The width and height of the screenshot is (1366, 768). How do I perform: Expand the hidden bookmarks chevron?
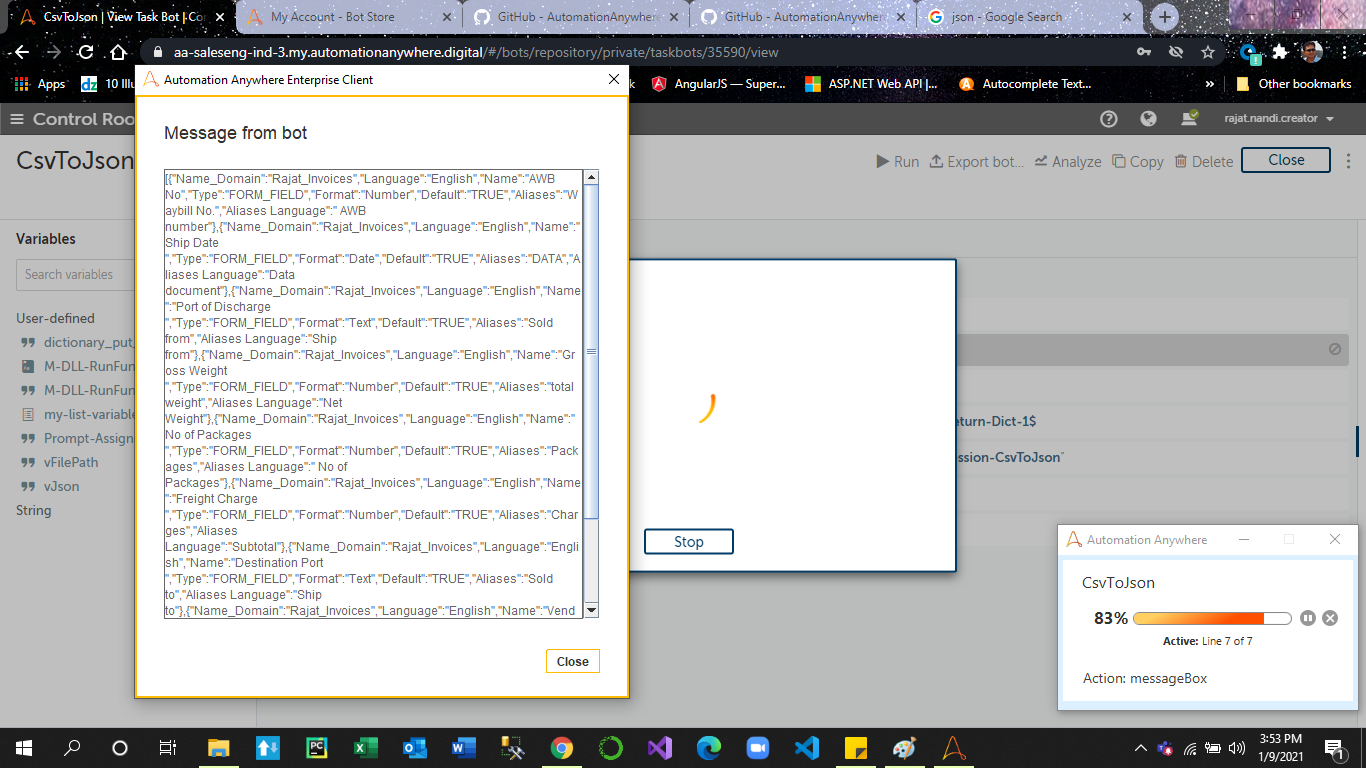point(1210,84)
